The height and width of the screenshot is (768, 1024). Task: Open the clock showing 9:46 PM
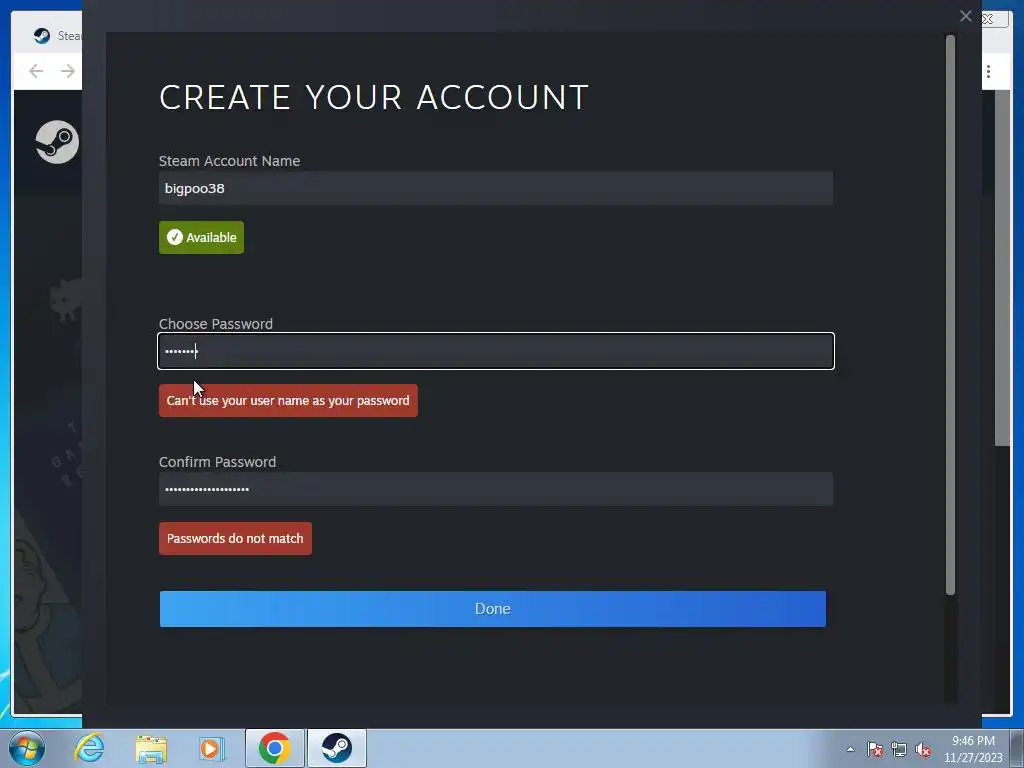(973, 749)
